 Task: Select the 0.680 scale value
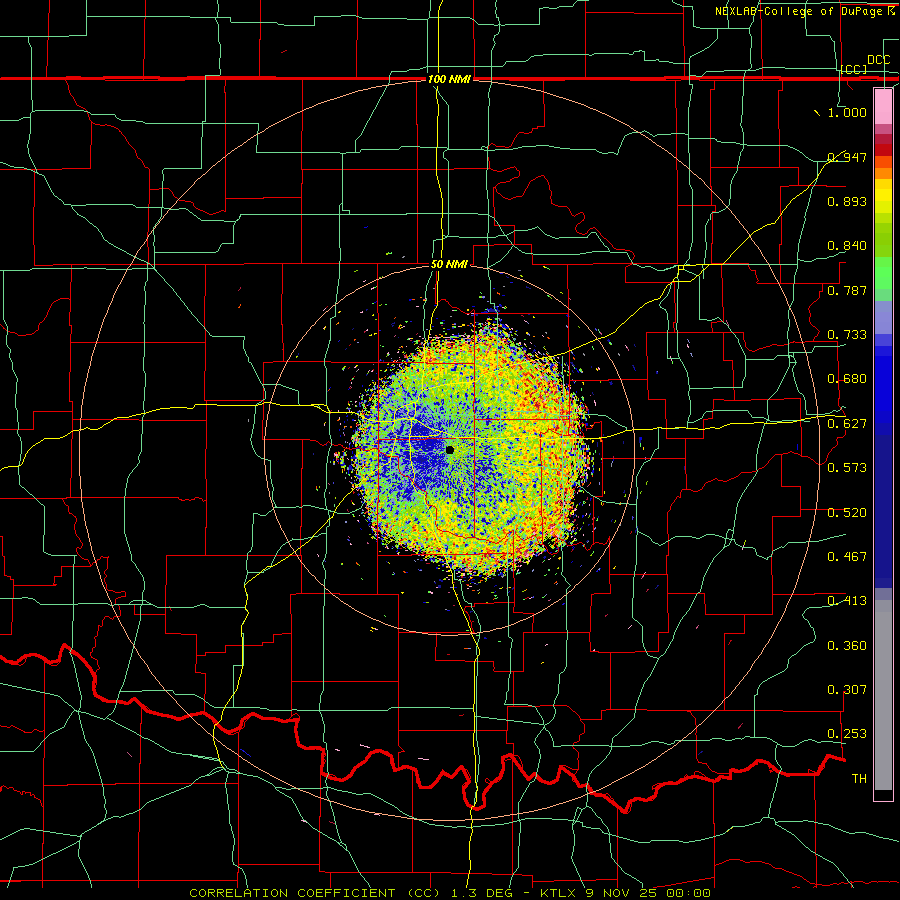point(847,379)
